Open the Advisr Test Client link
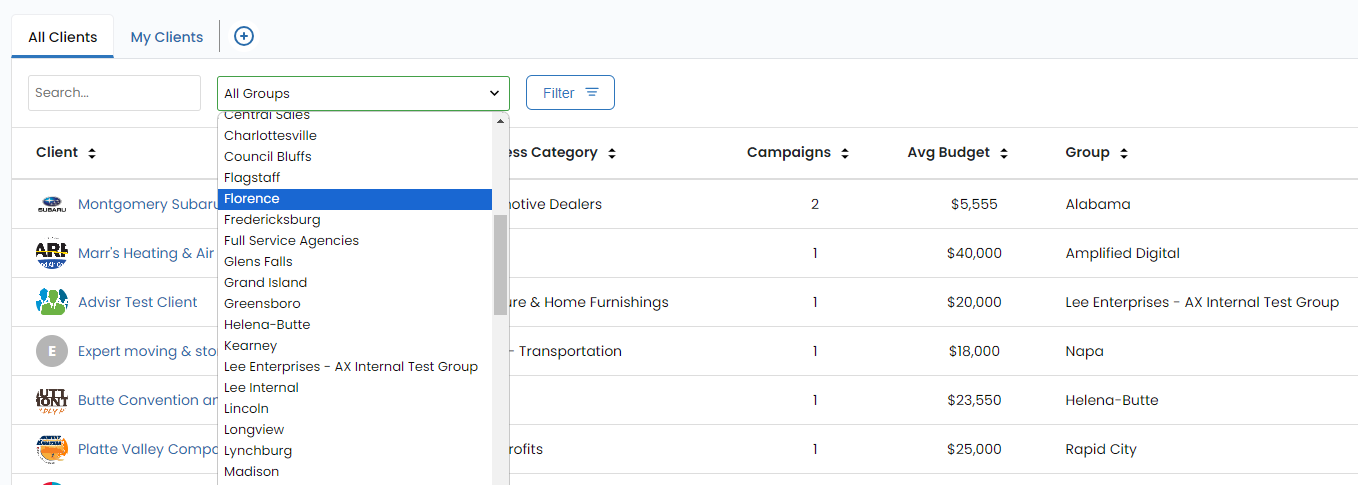Image resolution: width=1358 pixels, height=485 pixels. (x=138, y=302)
